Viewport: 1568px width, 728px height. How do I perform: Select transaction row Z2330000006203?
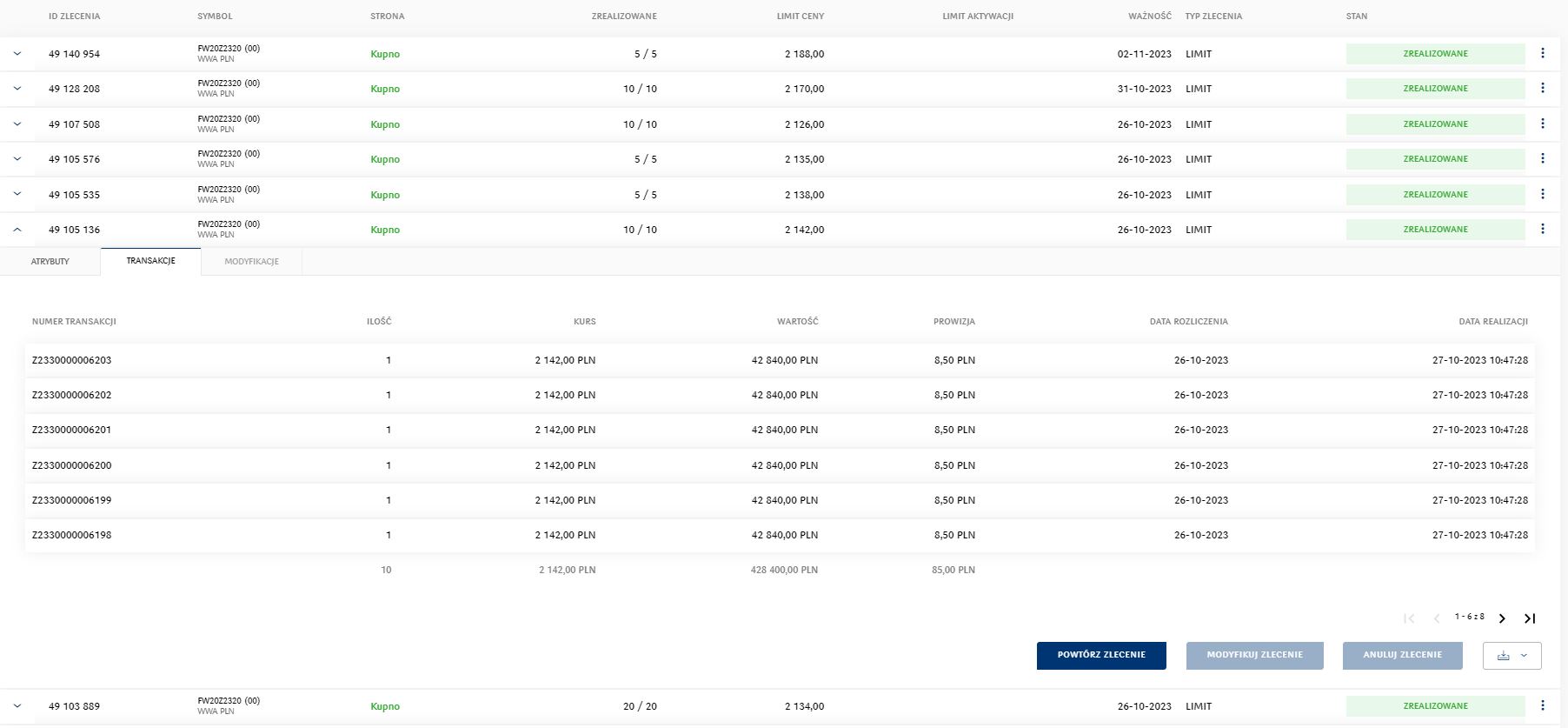[x=72, y=360]
